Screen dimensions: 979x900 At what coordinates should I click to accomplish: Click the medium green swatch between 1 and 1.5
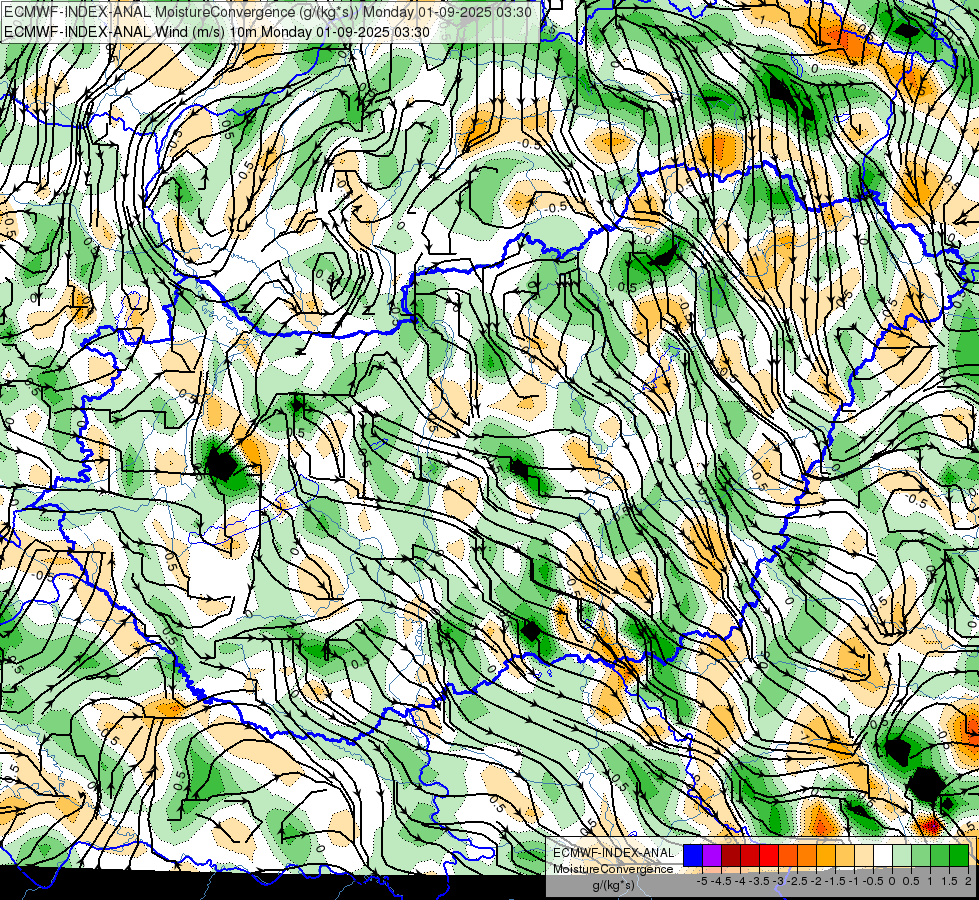(x=940, y=855)
